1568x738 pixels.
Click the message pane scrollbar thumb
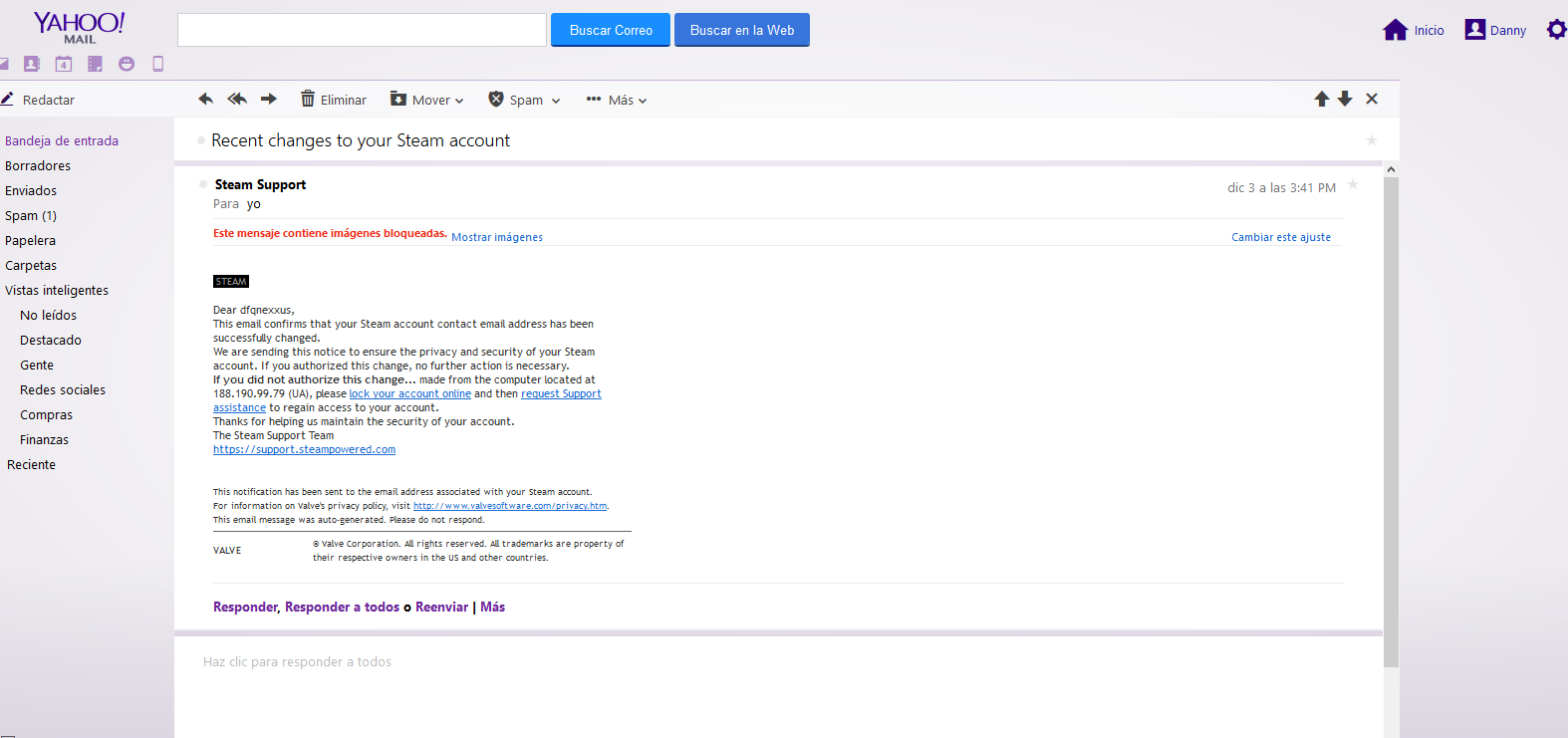click(x=1391, y=422)
